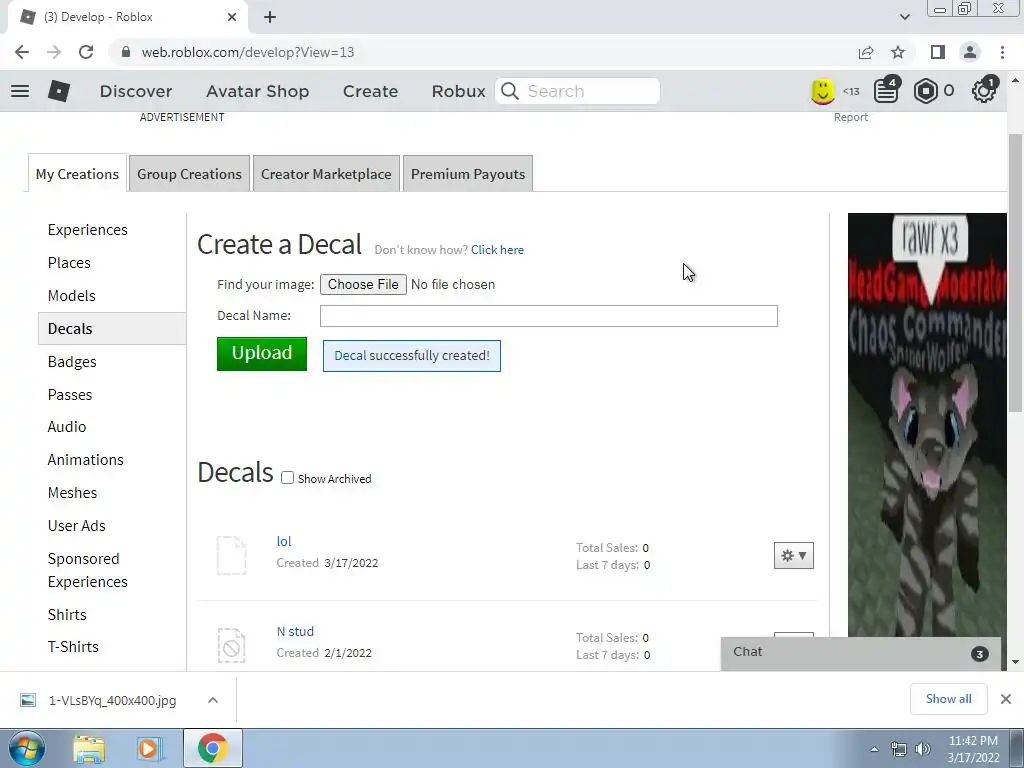Go forward in browser history
The height and width of the screenshot is (768, 1024).
(x=54, y=52)
